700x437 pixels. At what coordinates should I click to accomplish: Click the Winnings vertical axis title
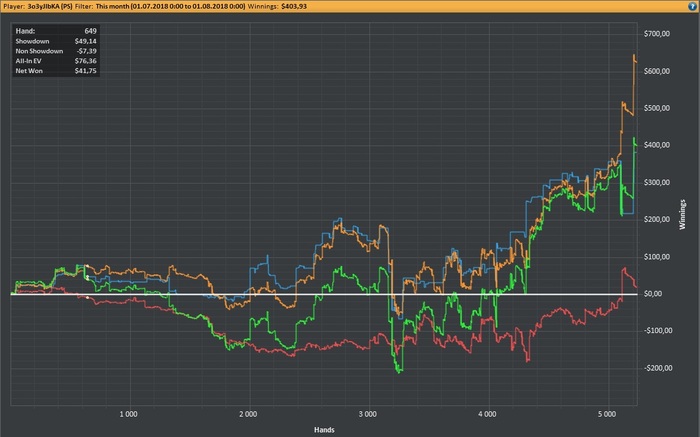tap(682, 215)
